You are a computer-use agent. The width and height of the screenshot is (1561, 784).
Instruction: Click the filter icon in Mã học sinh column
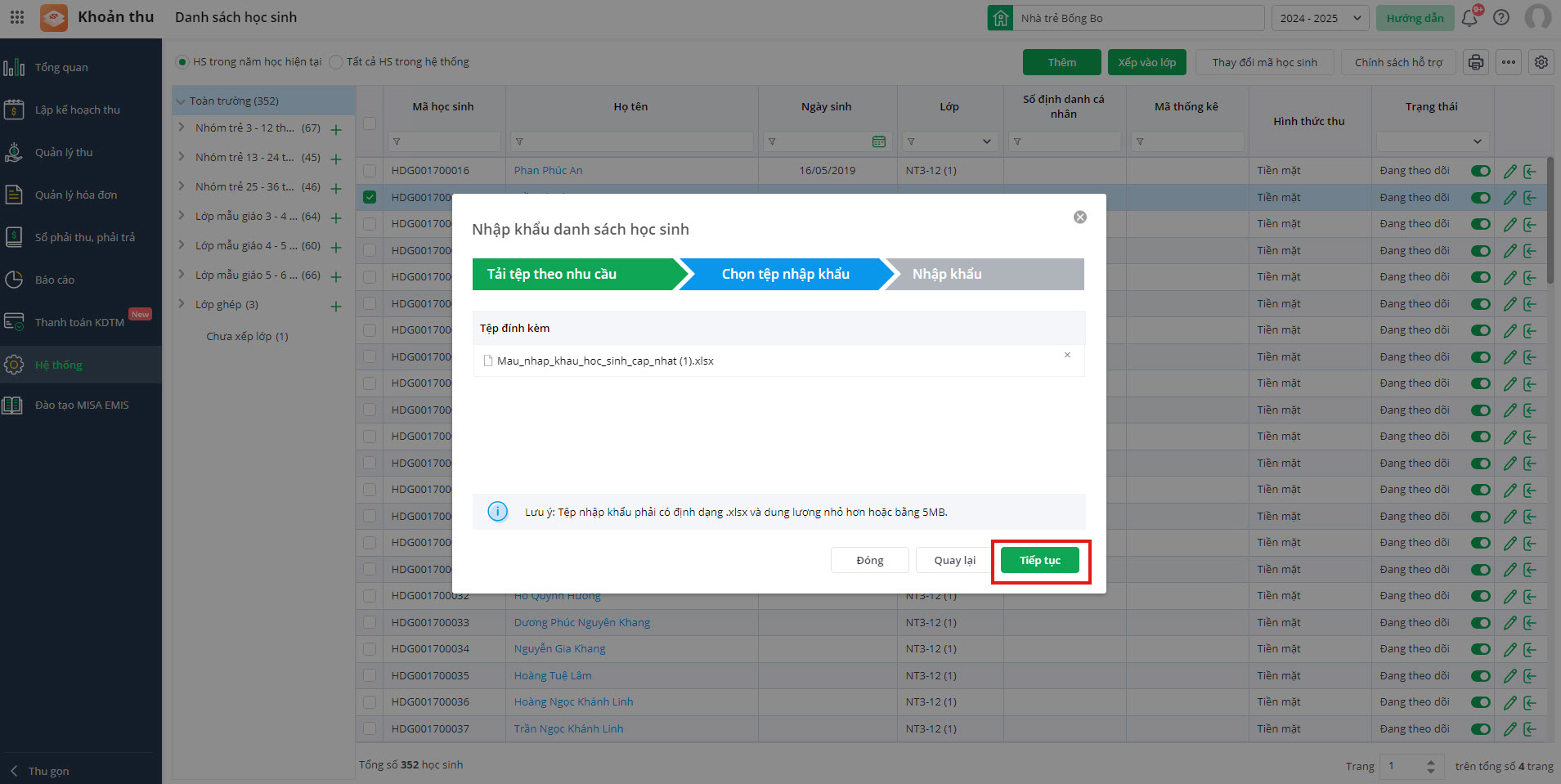[397, 141]
